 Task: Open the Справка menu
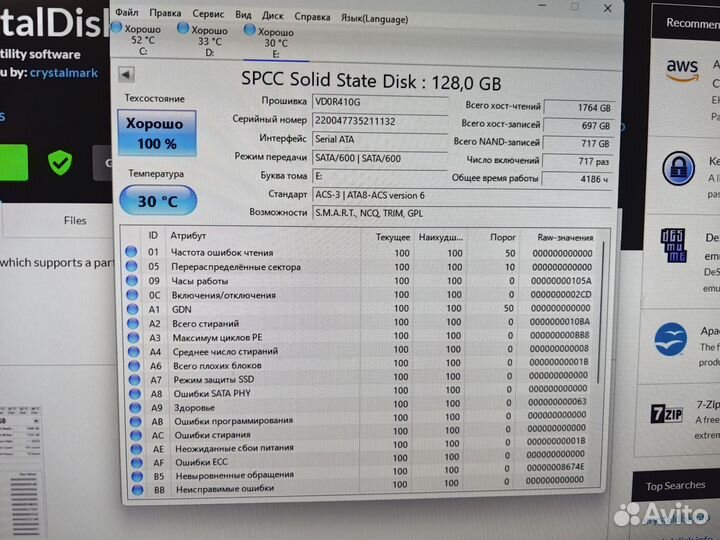click(312, 17)
